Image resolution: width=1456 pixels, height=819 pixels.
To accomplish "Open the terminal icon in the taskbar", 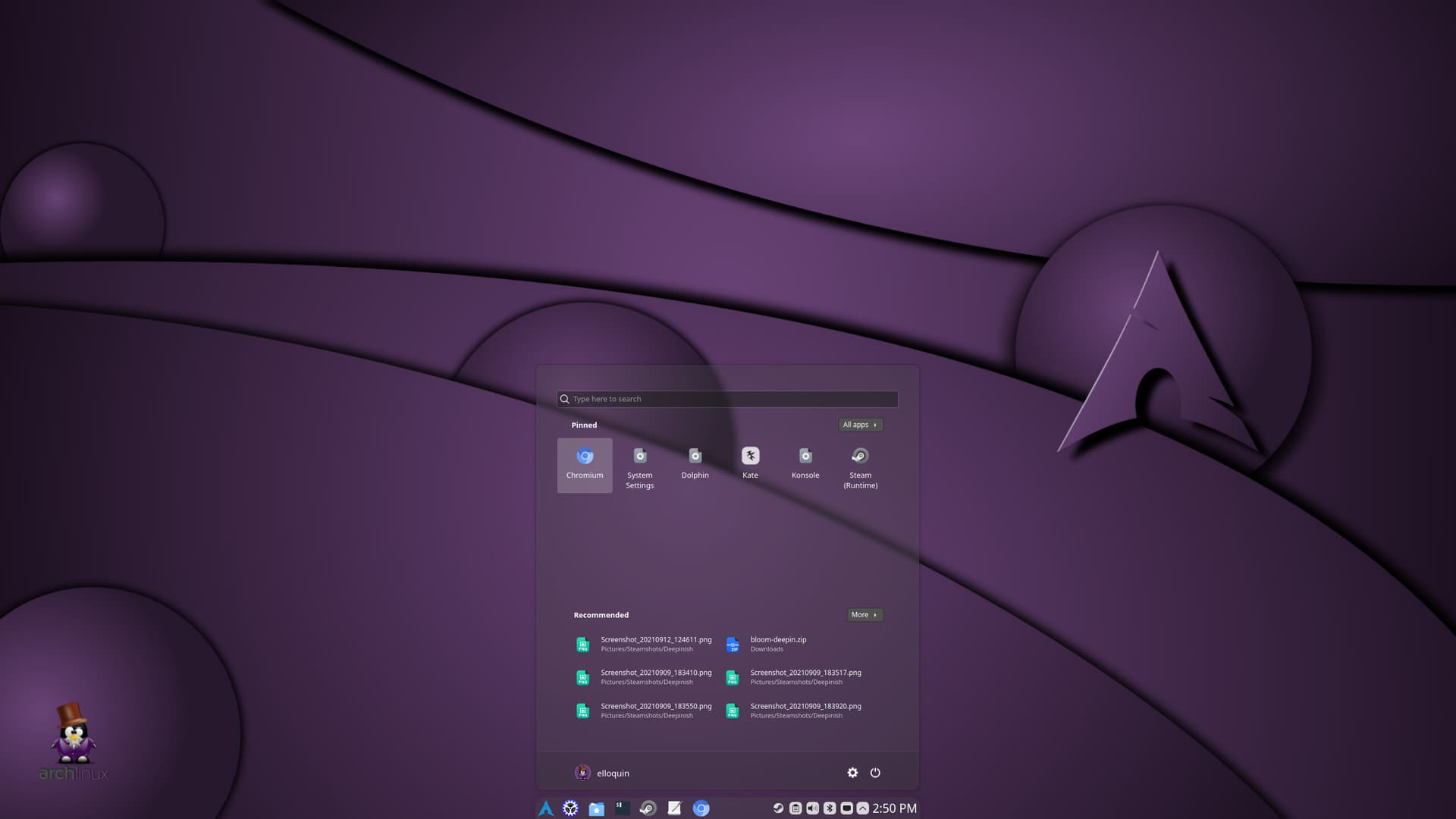I will tap(623, 808).
